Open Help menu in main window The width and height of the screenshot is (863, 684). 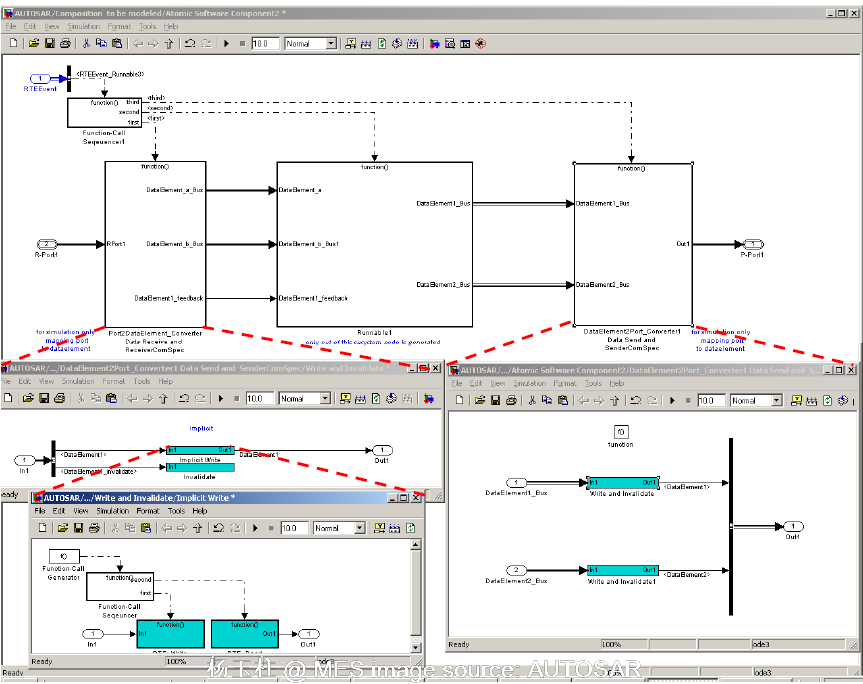click(171, 26)
